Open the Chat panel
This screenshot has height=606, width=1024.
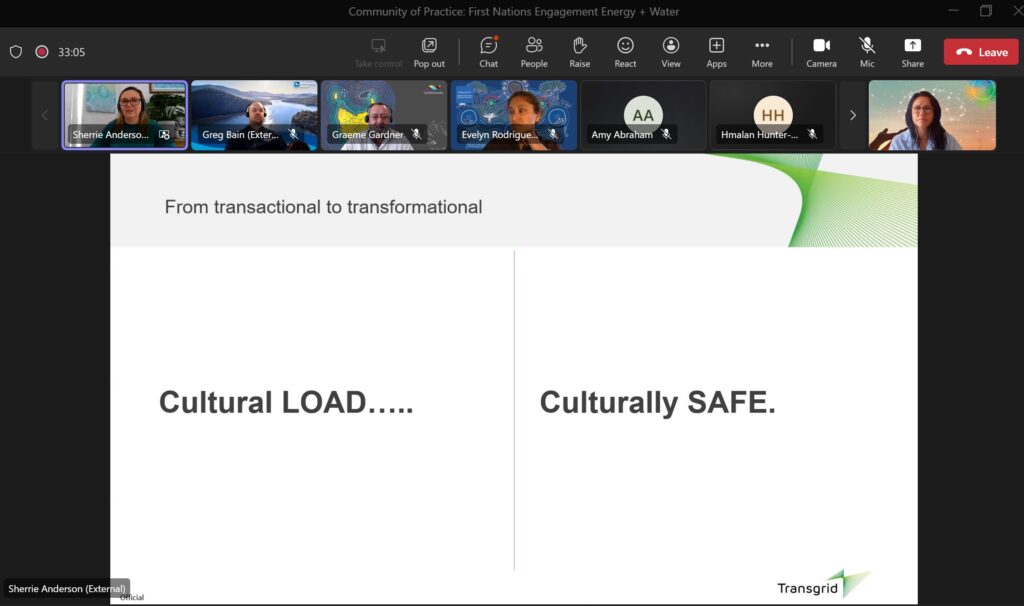coord(488,52)
